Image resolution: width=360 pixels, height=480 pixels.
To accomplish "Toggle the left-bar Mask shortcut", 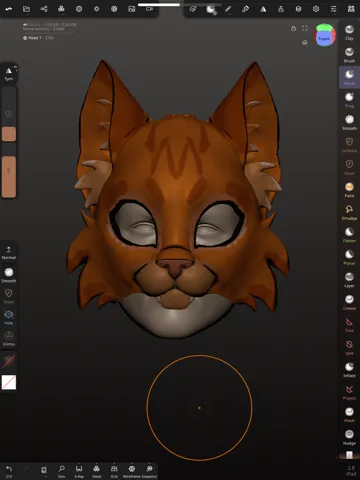I will pyautogui.click(x=9, y=296).
